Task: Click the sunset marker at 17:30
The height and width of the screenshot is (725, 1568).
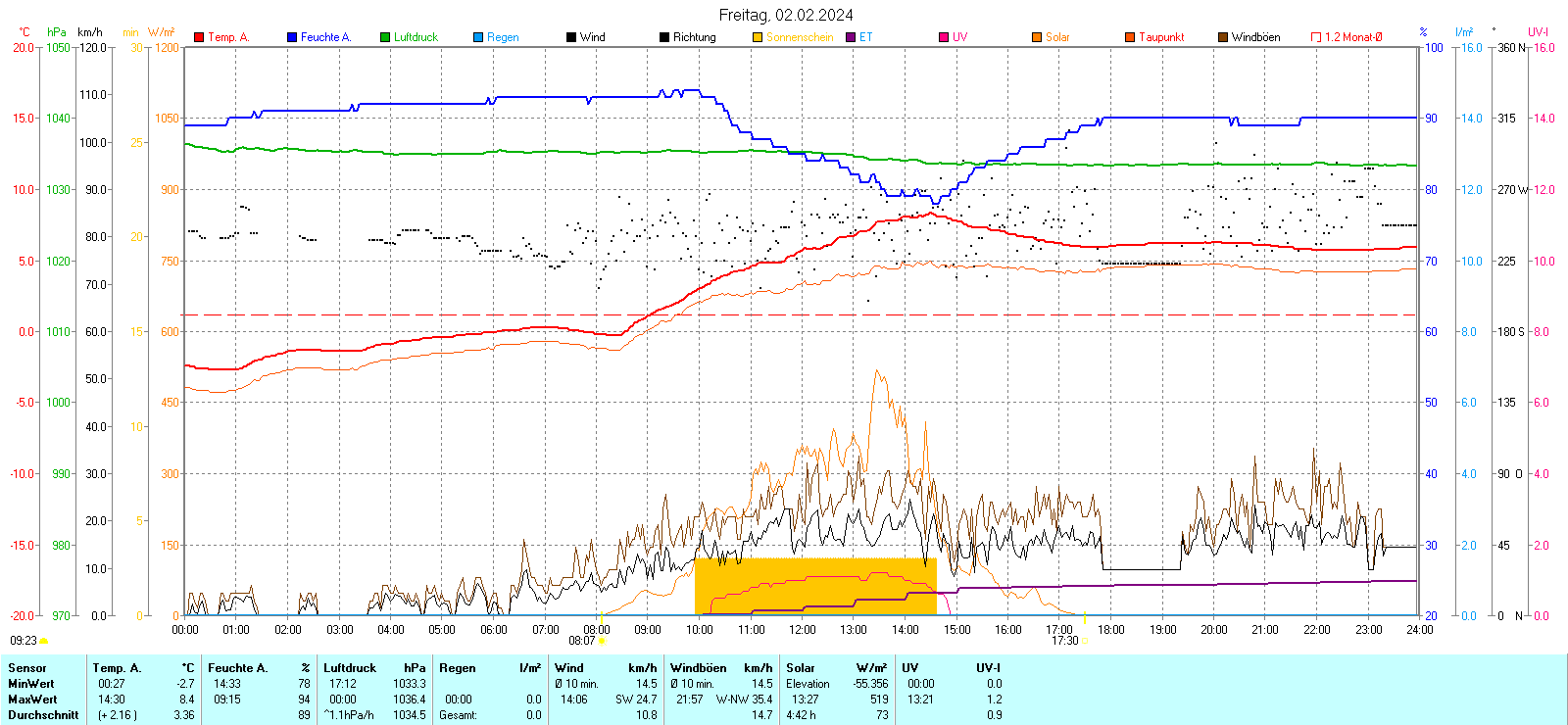Action: tap(1084, 641)
